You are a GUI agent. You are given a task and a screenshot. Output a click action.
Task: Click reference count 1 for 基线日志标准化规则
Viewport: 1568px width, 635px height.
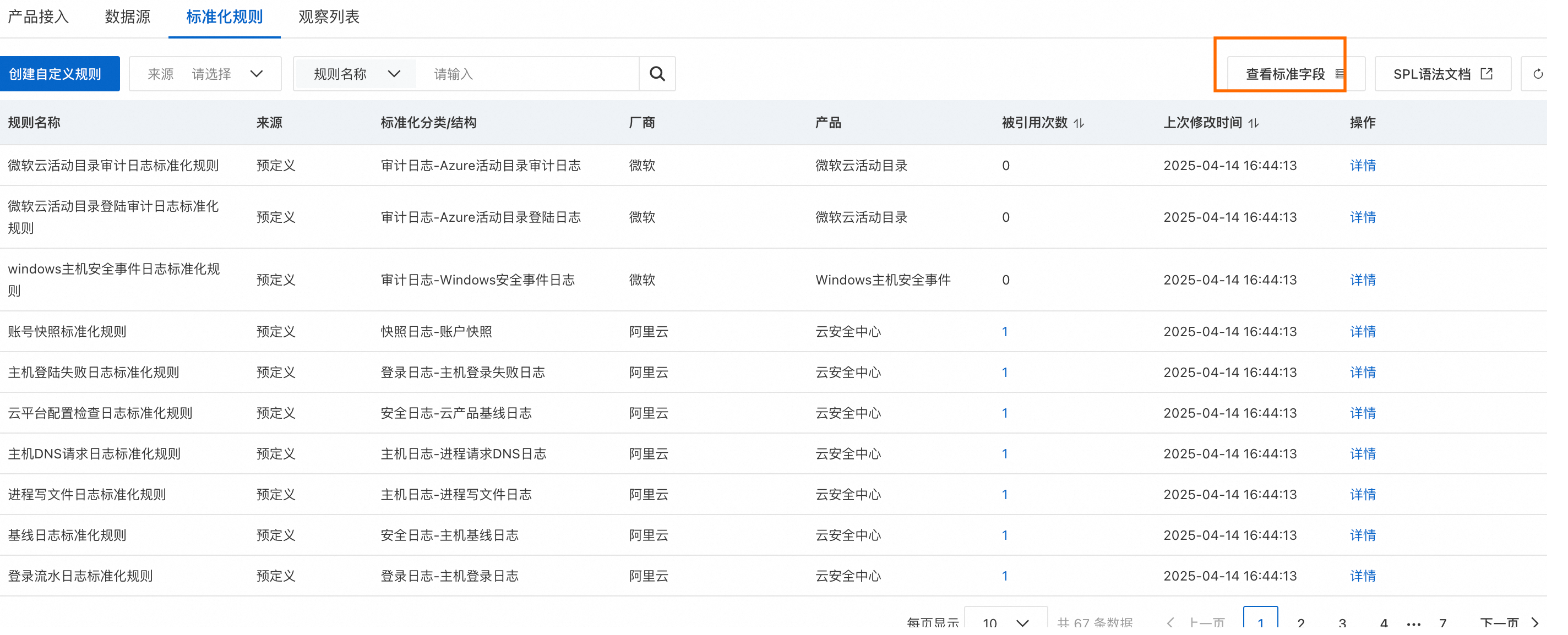pyautogui.click(x=1005, y=535)
